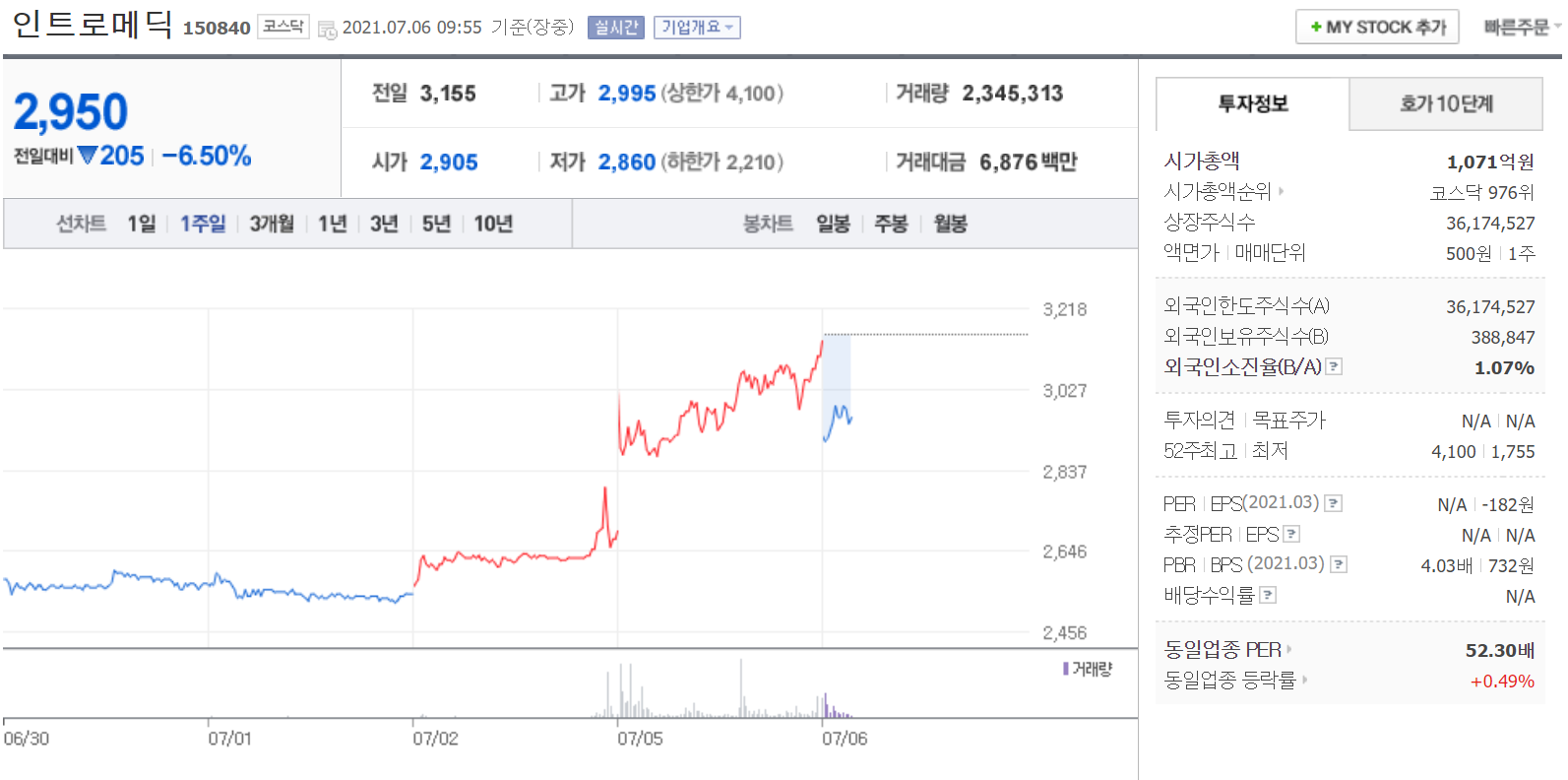Screen dimensions: 1568x780
Task: Click the PBR value 4.03배
Action: [1447, 565]
